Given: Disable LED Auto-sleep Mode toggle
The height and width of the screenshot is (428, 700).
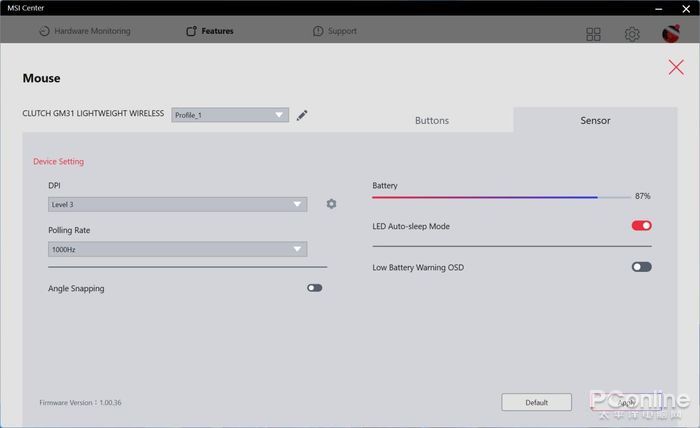Looking at the screenshot, I should tap(642, 225).
